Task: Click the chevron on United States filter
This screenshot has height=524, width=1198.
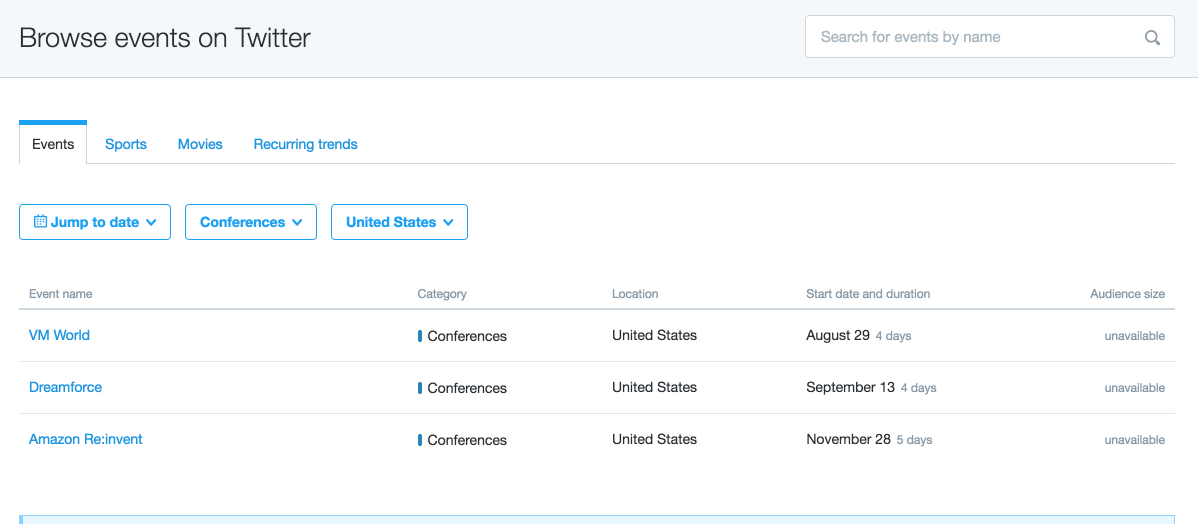Action: 448,222
